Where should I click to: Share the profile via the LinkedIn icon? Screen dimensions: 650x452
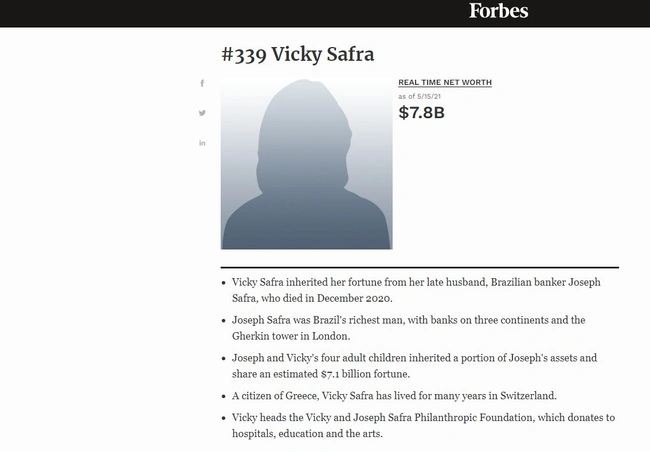pyautogui.click(x=202, y=143)
